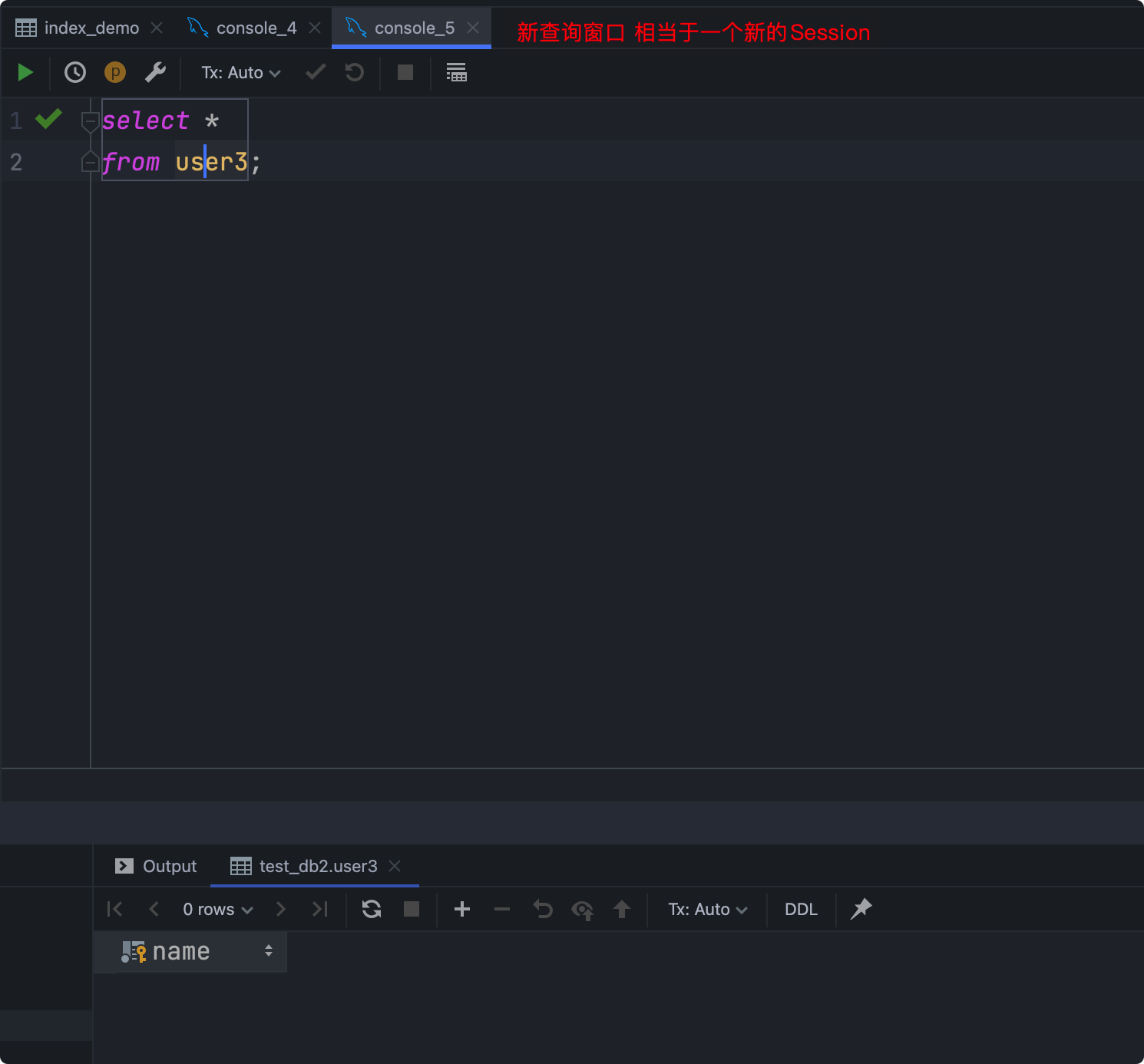Open the wrench settings icon
Screen dimensions: 1144x1064
click(156, 72)
